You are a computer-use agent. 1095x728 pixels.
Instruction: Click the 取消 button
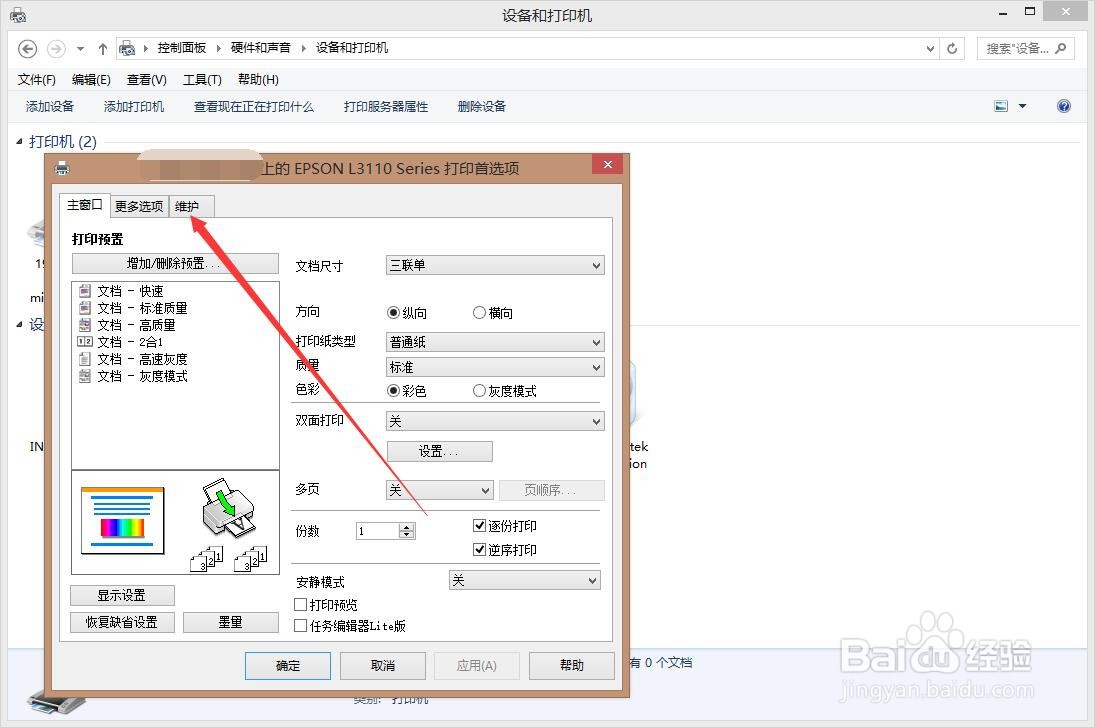point(383,666)
